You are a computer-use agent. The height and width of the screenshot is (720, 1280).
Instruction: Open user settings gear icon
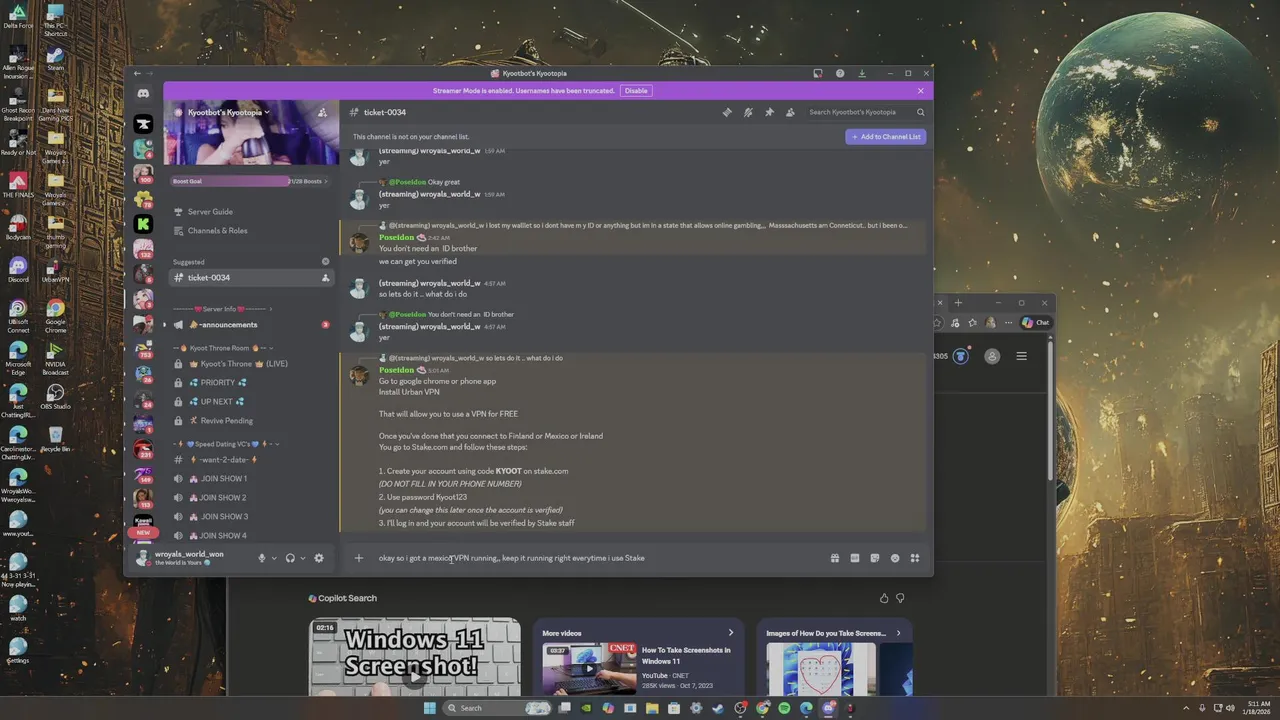tap(319, 558)
